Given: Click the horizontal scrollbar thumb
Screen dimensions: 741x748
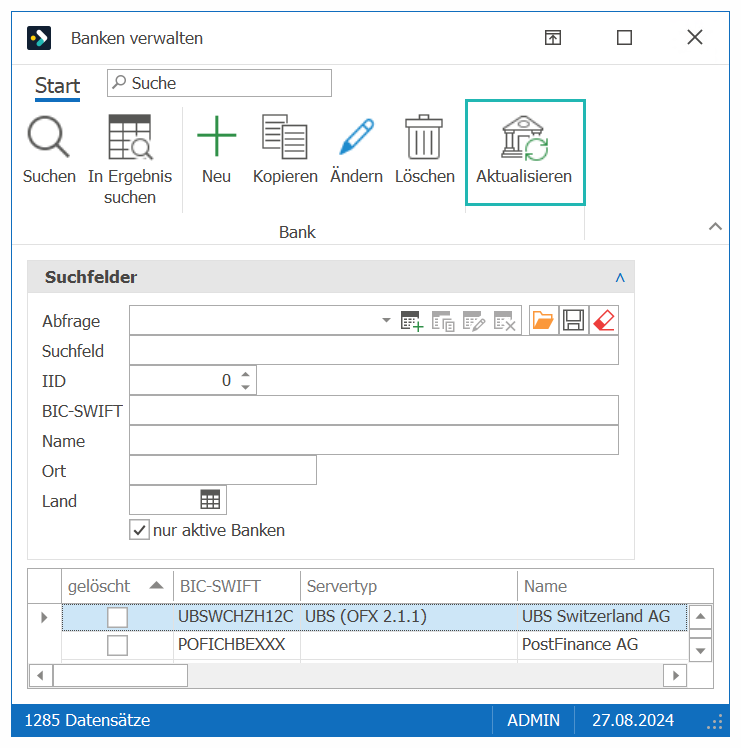Looking at the screenshot, I should coord(120,675).
